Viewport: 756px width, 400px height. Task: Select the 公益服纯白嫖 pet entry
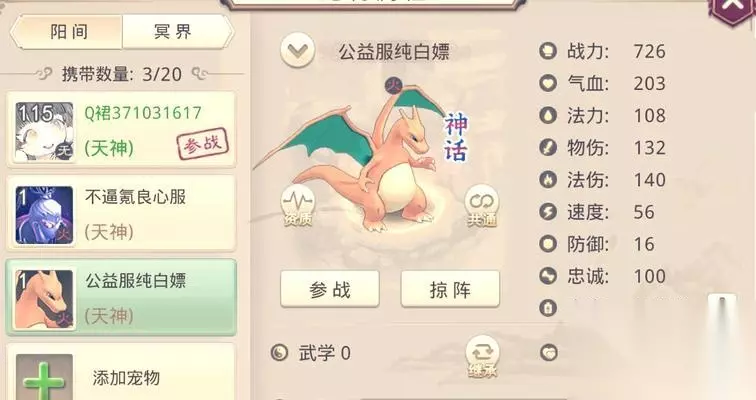121,298
